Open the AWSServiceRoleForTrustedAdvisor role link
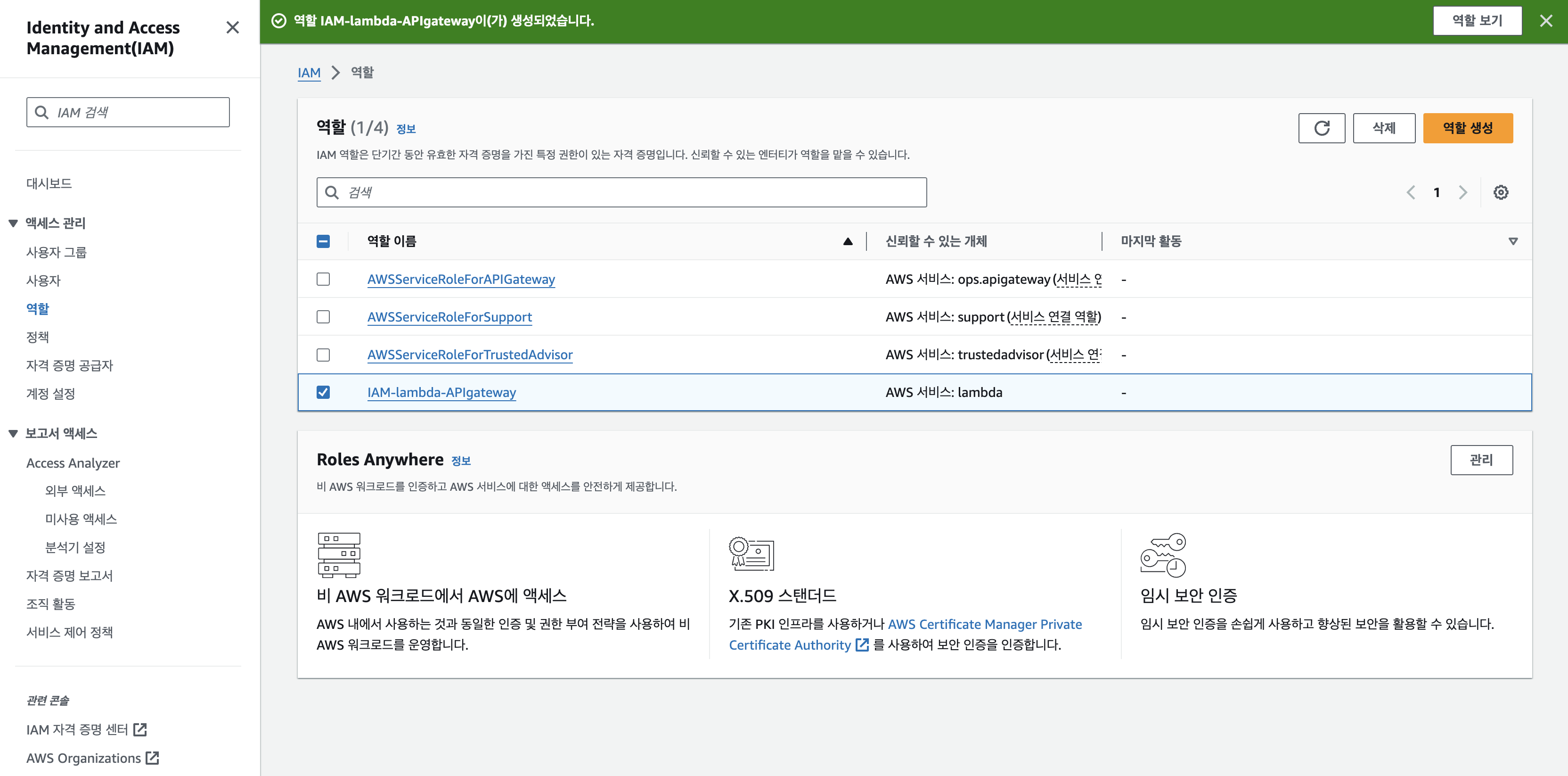Viewport: 1568px width, 776px height. [469, 355]
